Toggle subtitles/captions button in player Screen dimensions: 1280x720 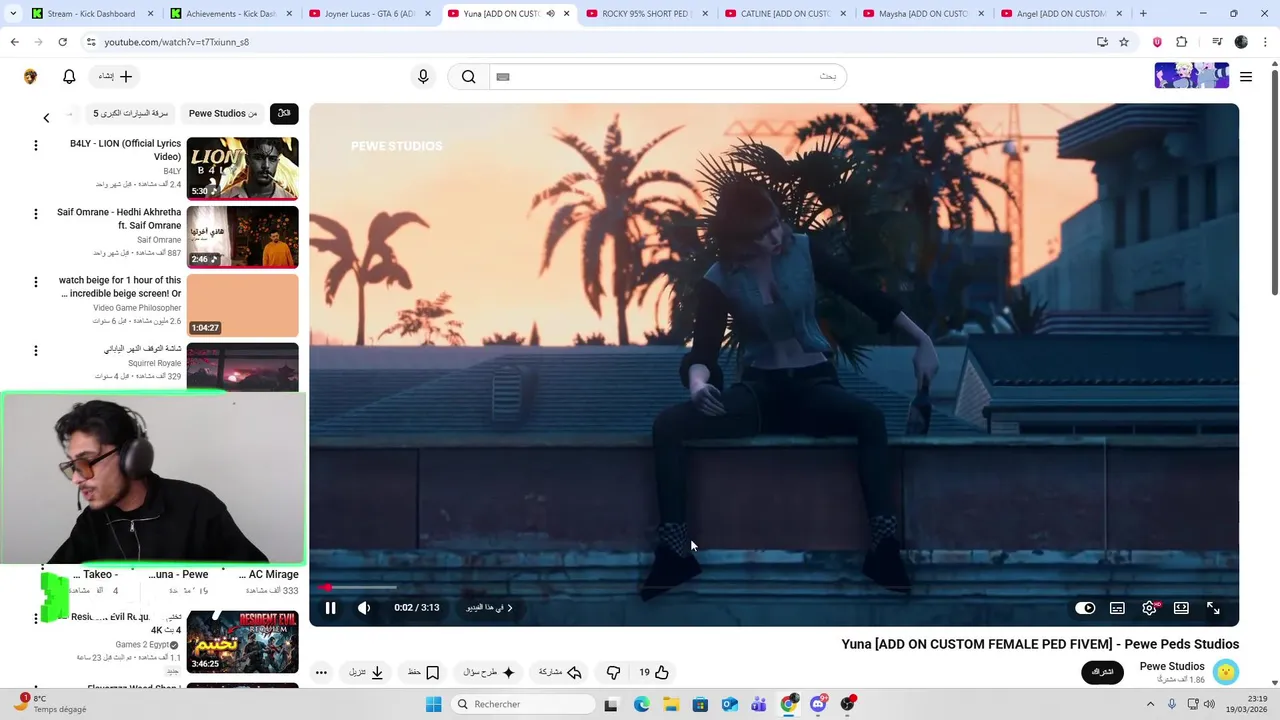click(x=1117, y=608)
